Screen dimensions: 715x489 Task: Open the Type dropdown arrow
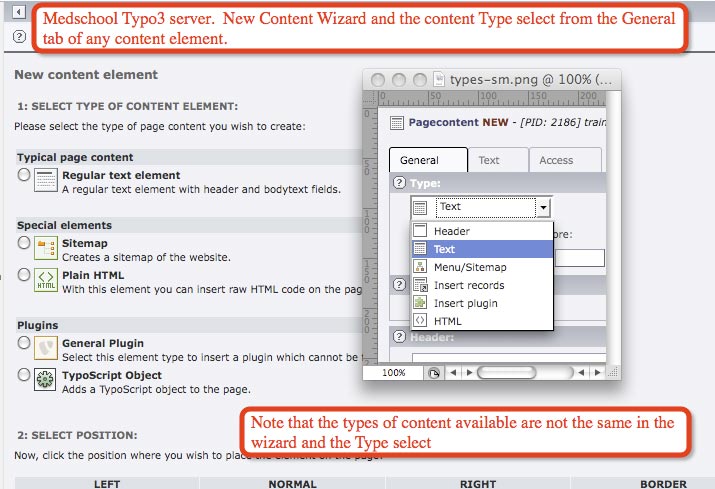click(542, 208)
